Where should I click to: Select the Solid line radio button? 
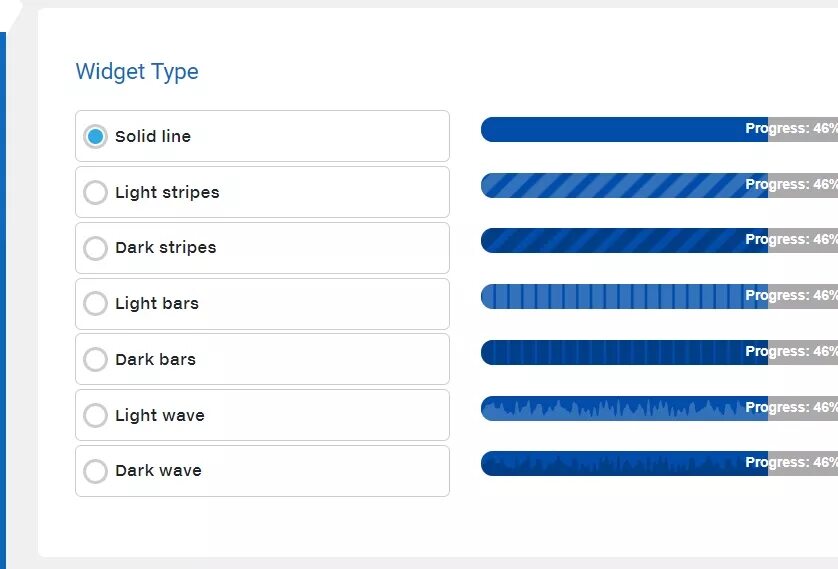point(96,136)
